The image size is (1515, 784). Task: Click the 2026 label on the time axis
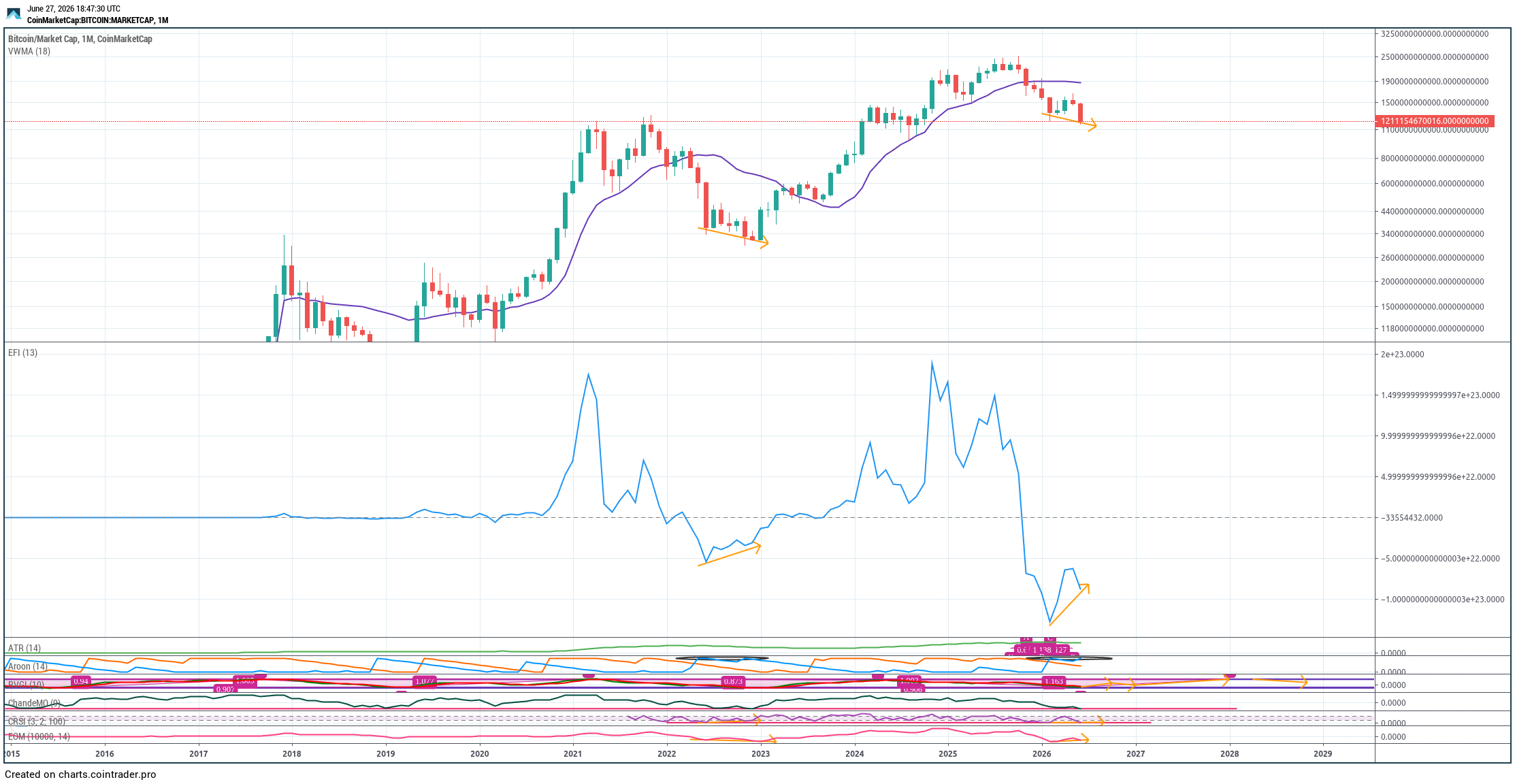click(1042, 753)
